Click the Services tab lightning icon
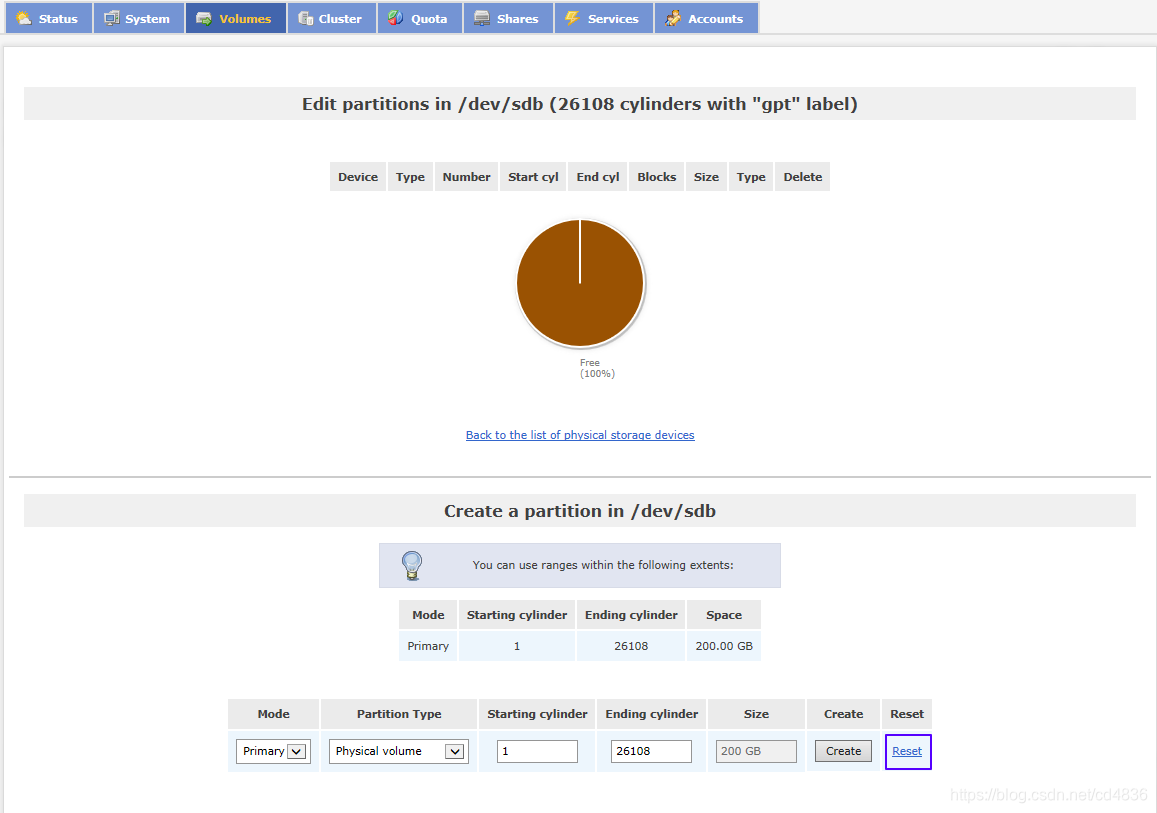Screen dimensions: 1157x813 (572, 18)
